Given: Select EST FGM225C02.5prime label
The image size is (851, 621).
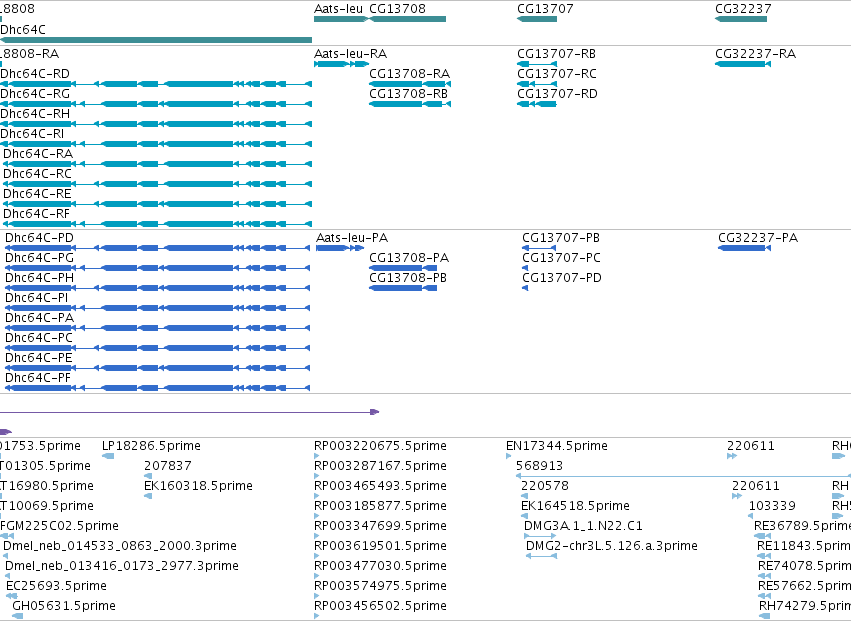Looking at the screenshot, I should tap(59, 526).
